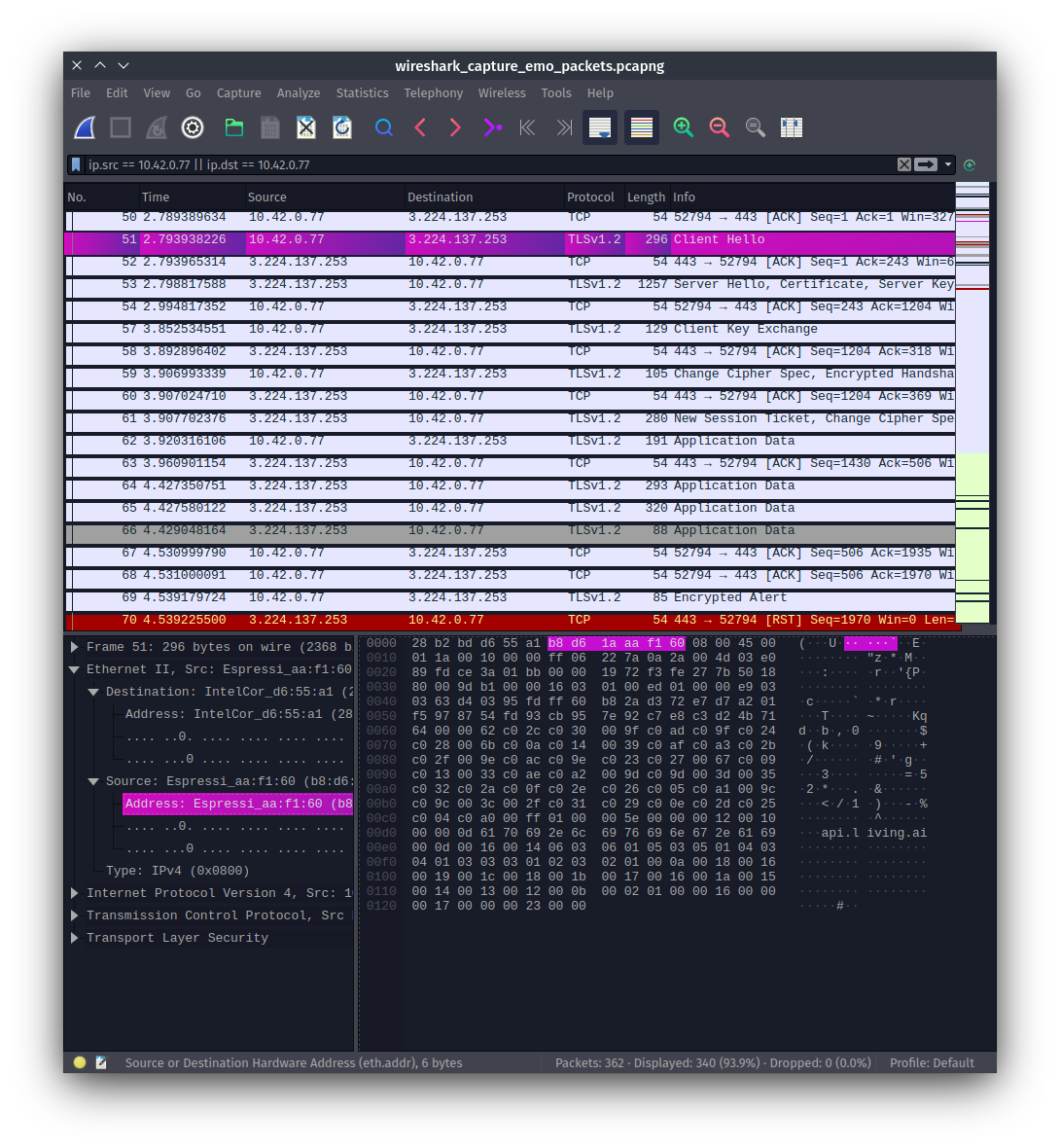Click the zoom out icon
1060x1148 pixels.
(720, 127)
